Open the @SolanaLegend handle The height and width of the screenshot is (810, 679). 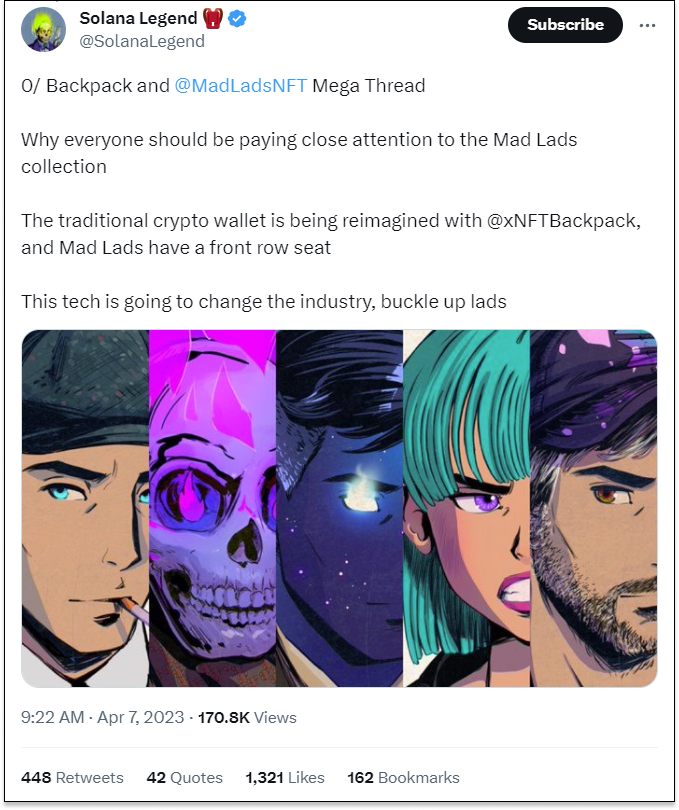[142, 41]
